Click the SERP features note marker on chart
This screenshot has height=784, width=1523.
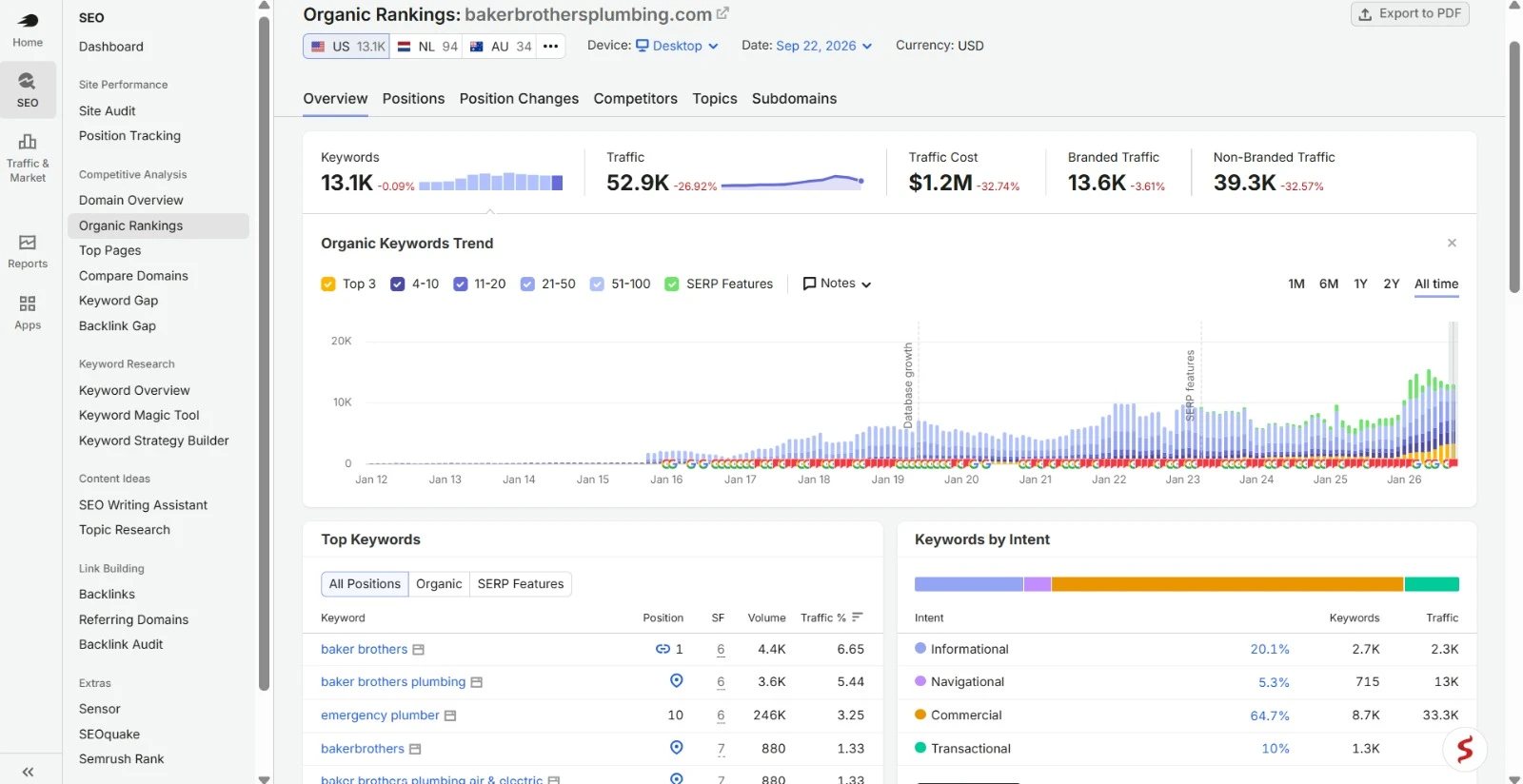[1190, 385]
